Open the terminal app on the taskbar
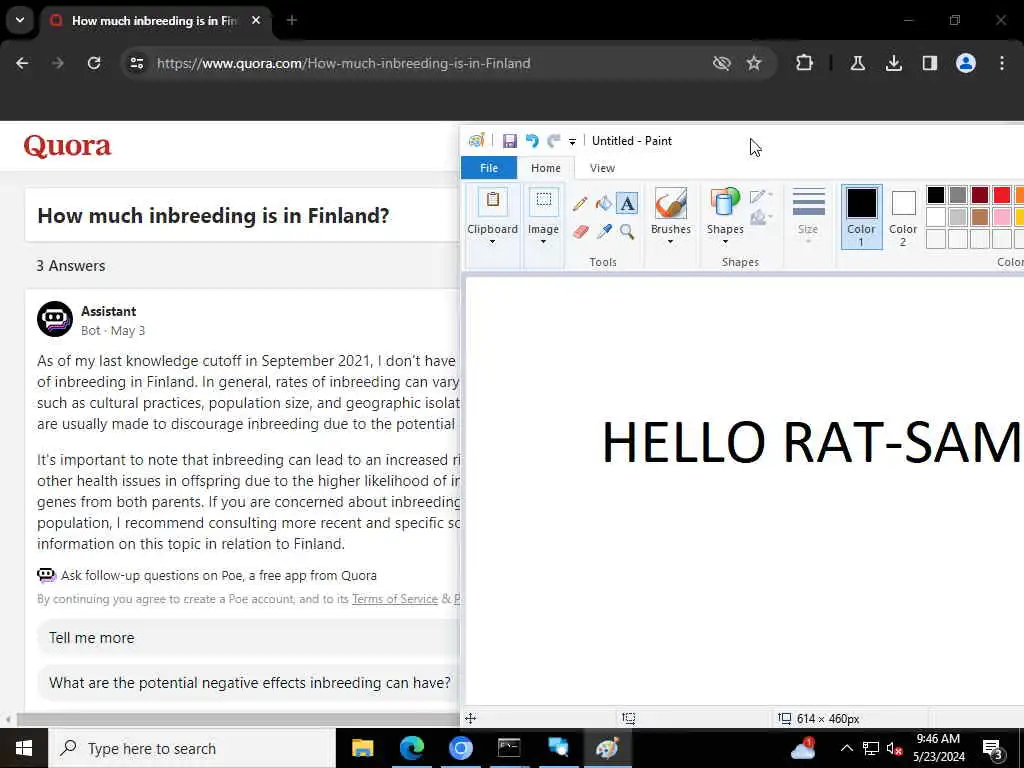 509,748
